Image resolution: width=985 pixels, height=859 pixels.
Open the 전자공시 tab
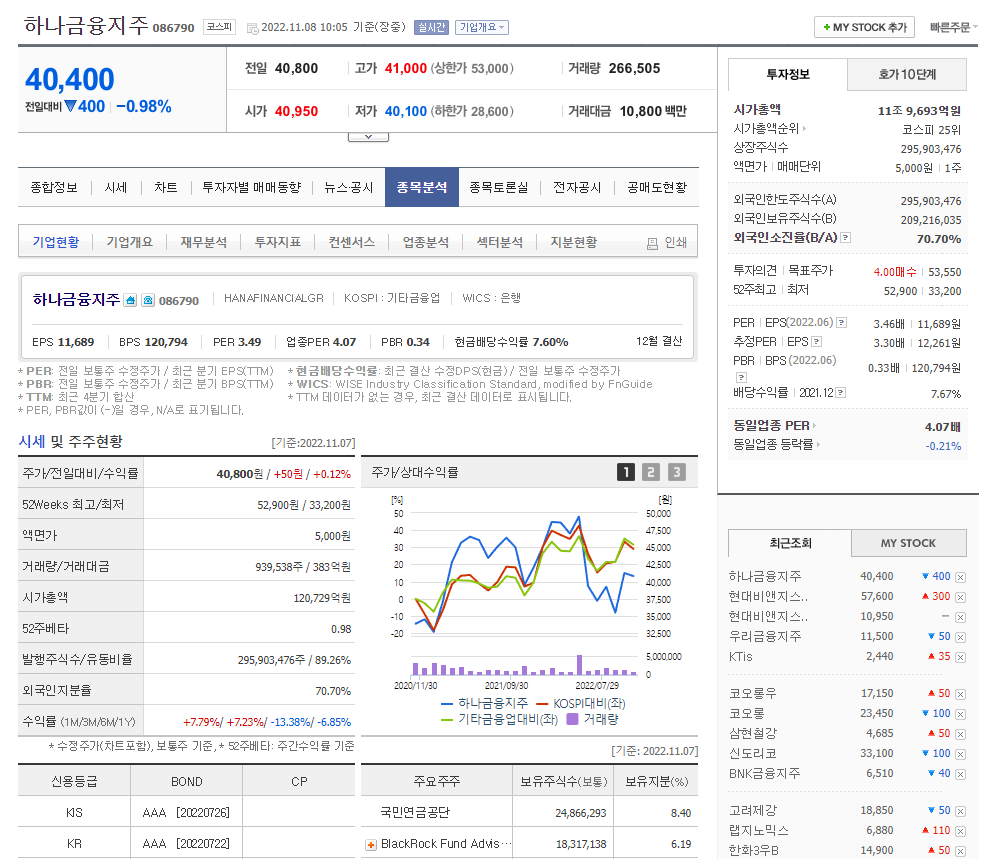(577, 187)
